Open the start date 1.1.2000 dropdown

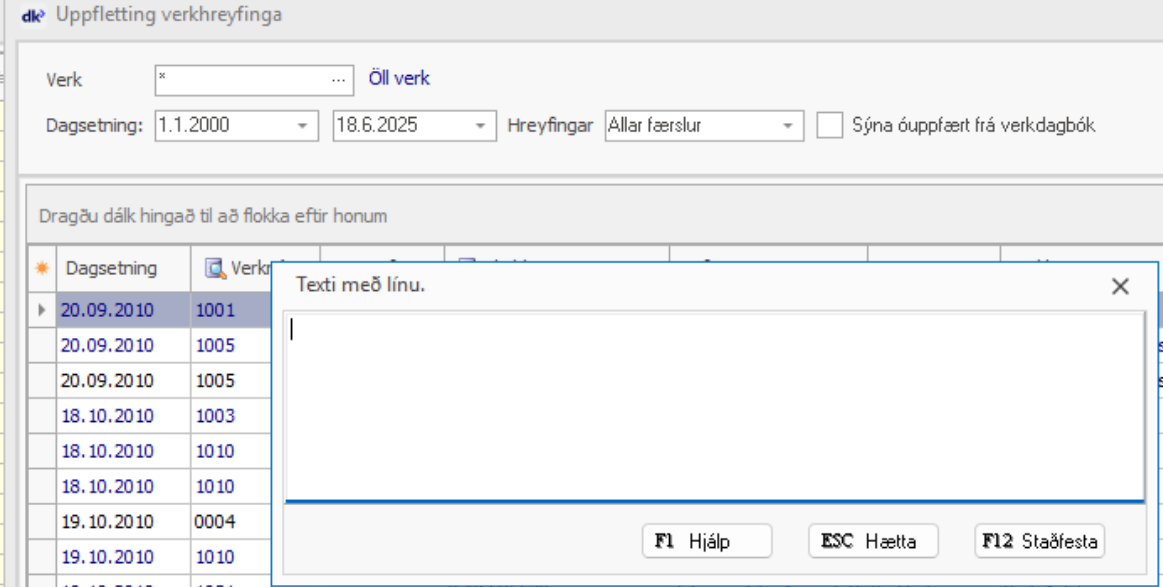click(x=302, y=126)
